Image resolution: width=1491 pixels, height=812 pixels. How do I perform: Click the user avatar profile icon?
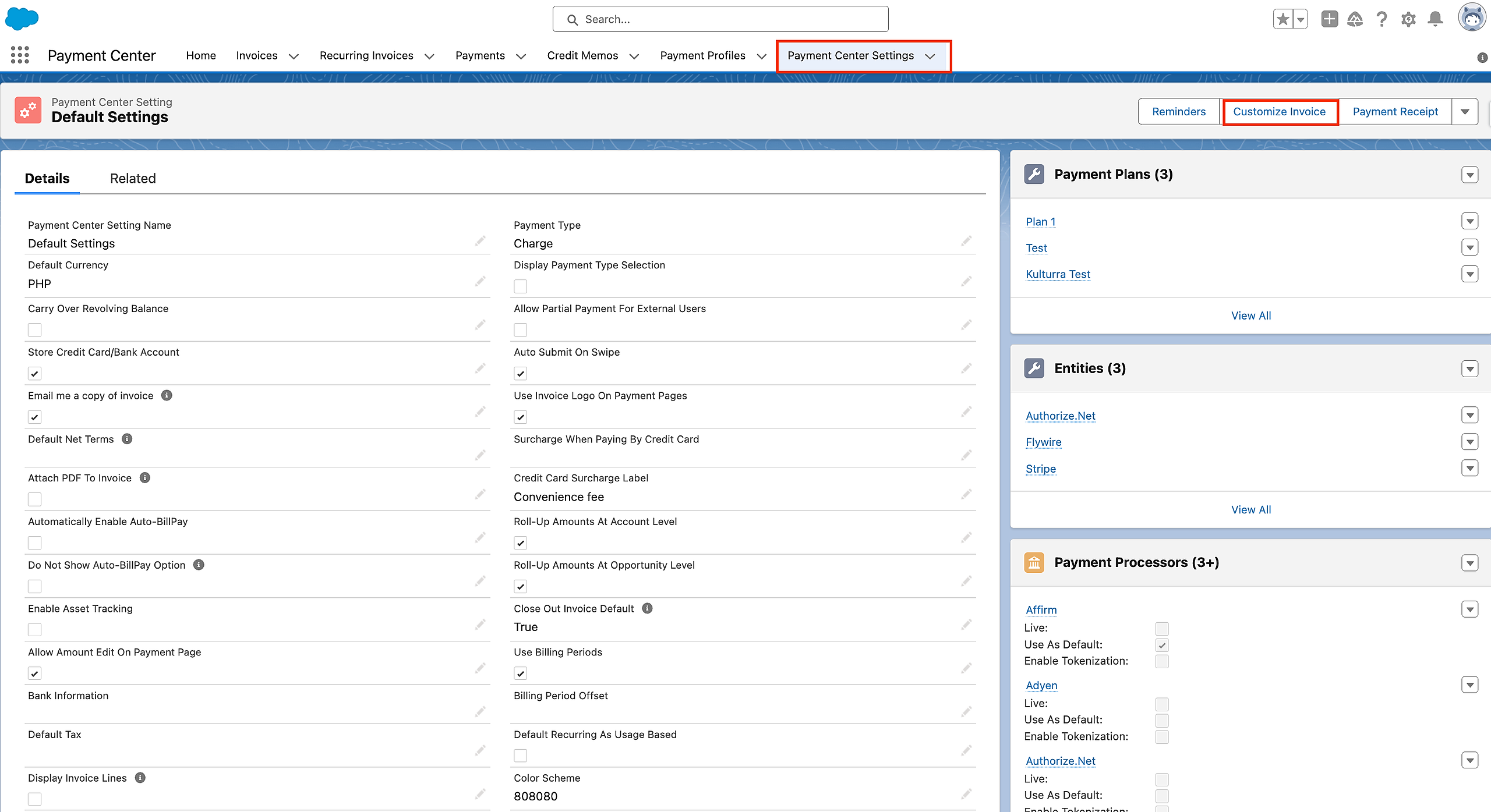coord(1471,18)
